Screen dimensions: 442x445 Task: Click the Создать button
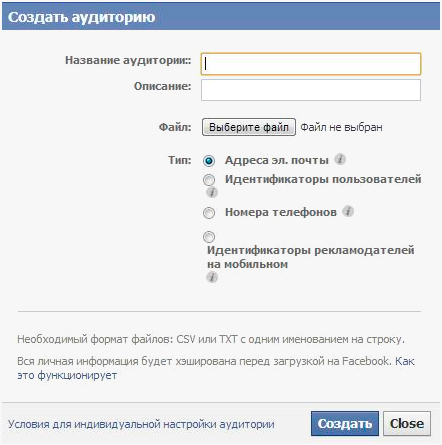[x=345, y=423]
